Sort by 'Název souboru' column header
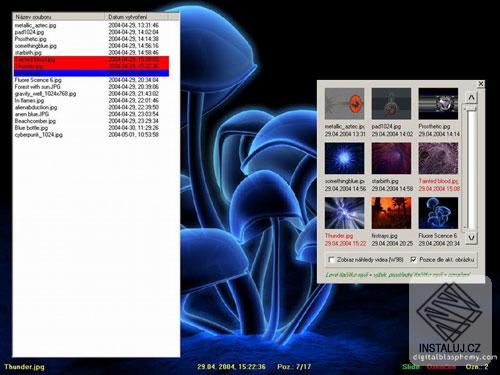 (59, 16)
